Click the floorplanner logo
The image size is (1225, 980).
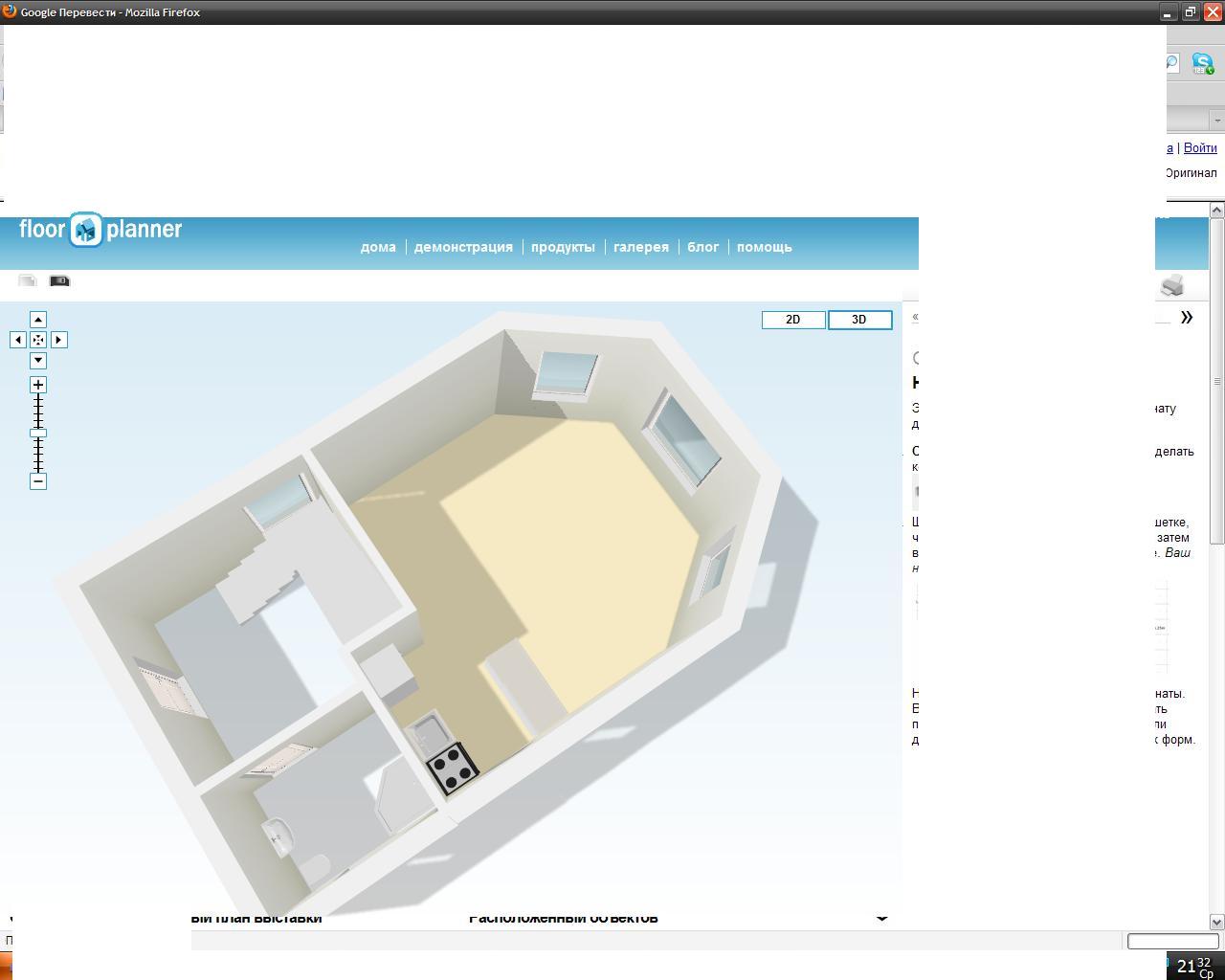[100, 230]
